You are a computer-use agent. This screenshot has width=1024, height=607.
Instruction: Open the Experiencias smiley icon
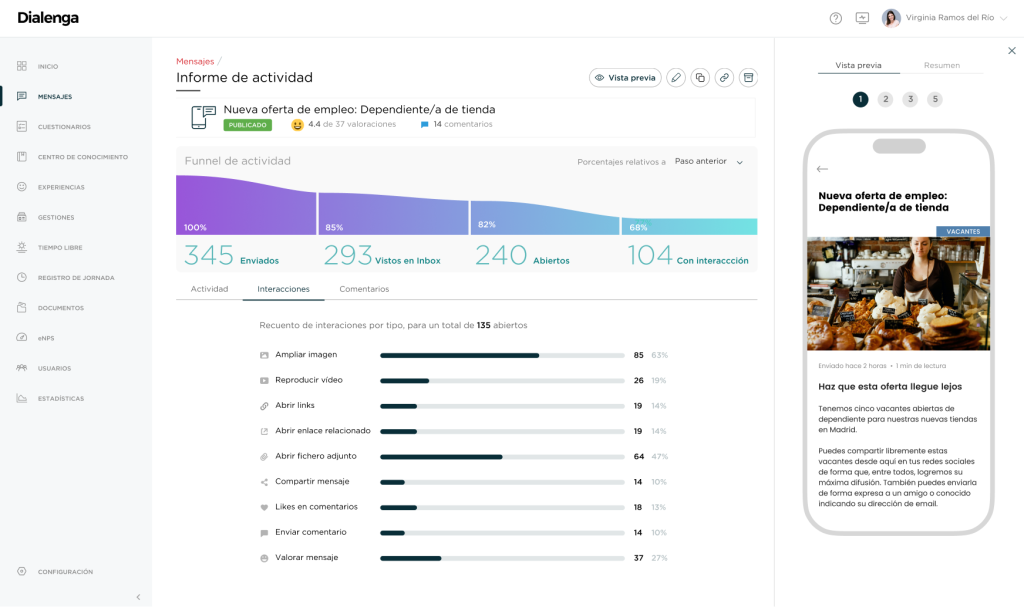tap(22, 187)
